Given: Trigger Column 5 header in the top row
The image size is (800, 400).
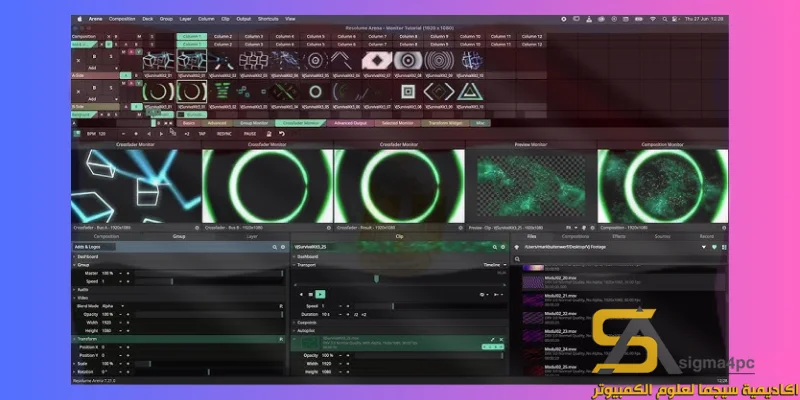Looking at the screenshot, I should (315, 37).
